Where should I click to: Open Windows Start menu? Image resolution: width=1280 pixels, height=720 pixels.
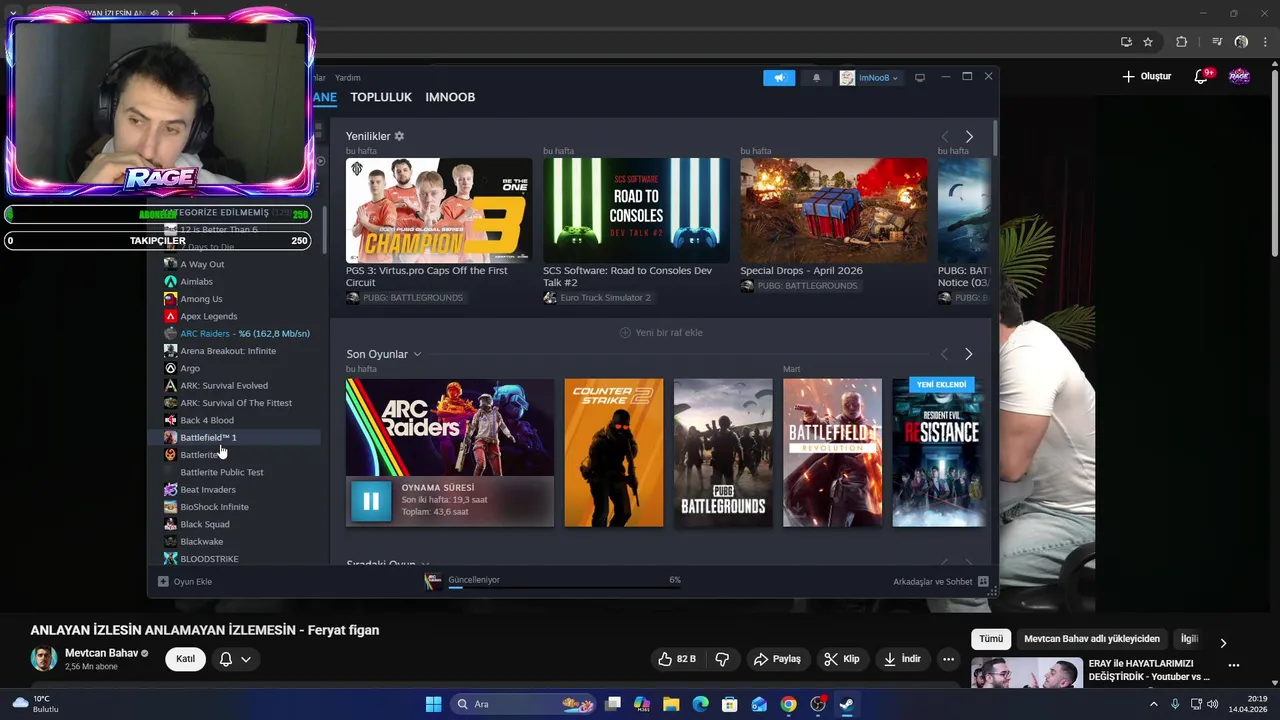click(x=433, y=704)
